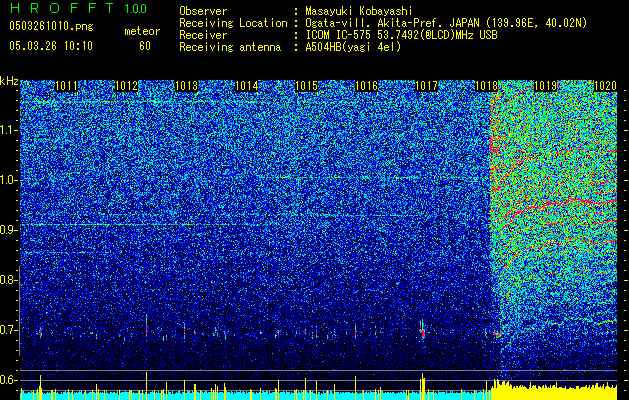Click the HROFFT 1.0.0 title text

[78, 8]
